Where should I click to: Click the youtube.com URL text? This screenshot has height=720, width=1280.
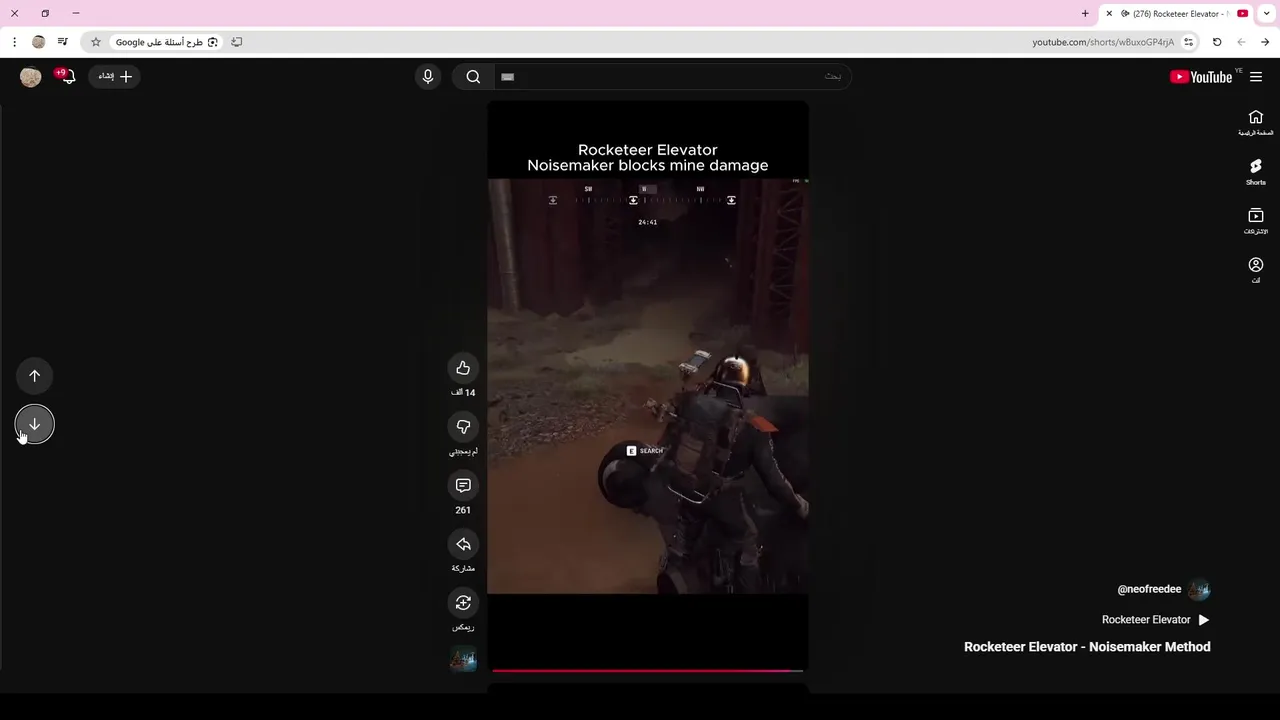(x=1103, y=42)
